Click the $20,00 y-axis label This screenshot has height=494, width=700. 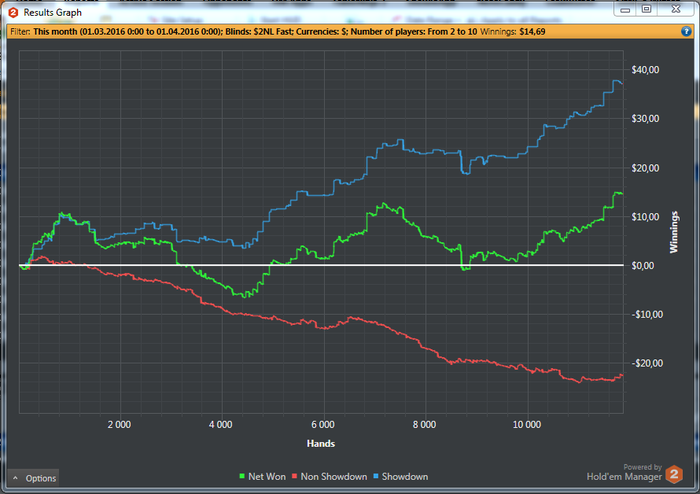click(645, 168)
